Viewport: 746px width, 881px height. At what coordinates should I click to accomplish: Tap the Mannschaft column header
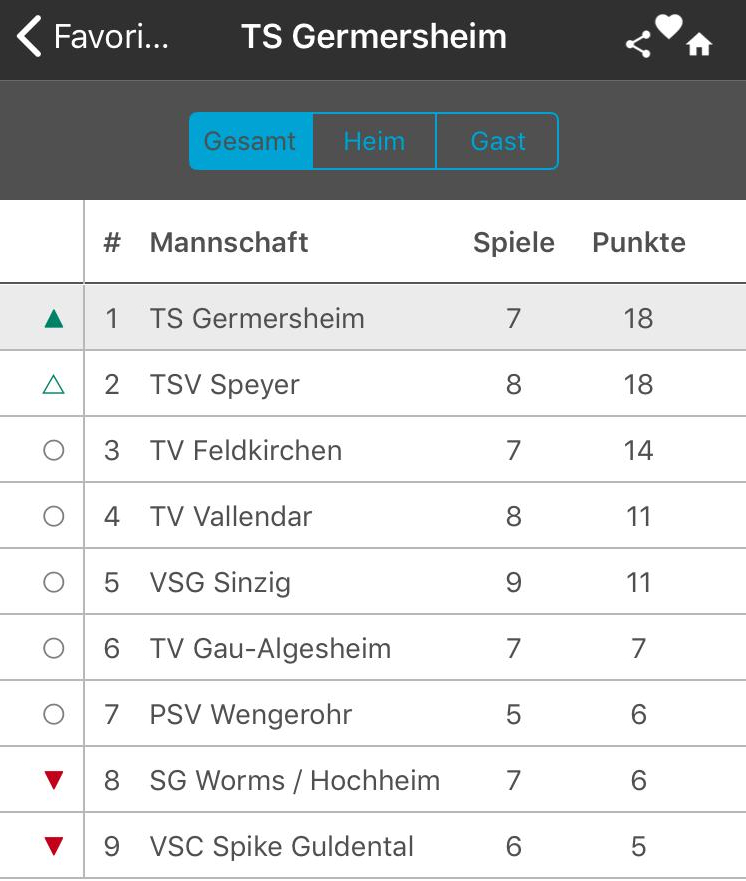coord(229,243)
